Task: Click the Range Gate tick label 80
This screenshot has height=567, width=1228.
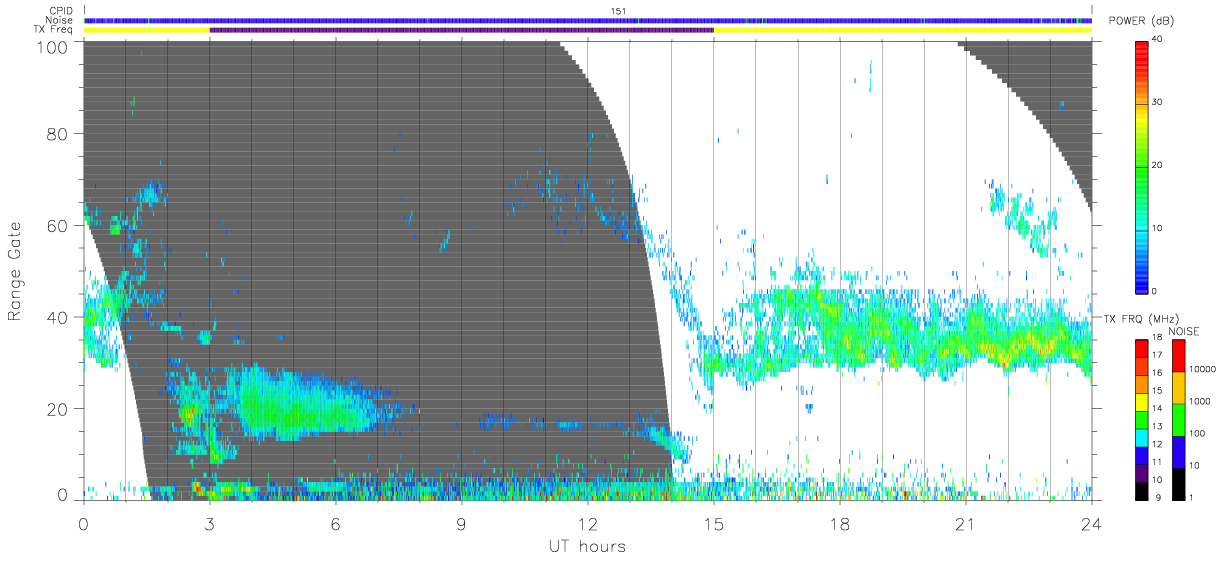Action: click(x=56, y=134)
